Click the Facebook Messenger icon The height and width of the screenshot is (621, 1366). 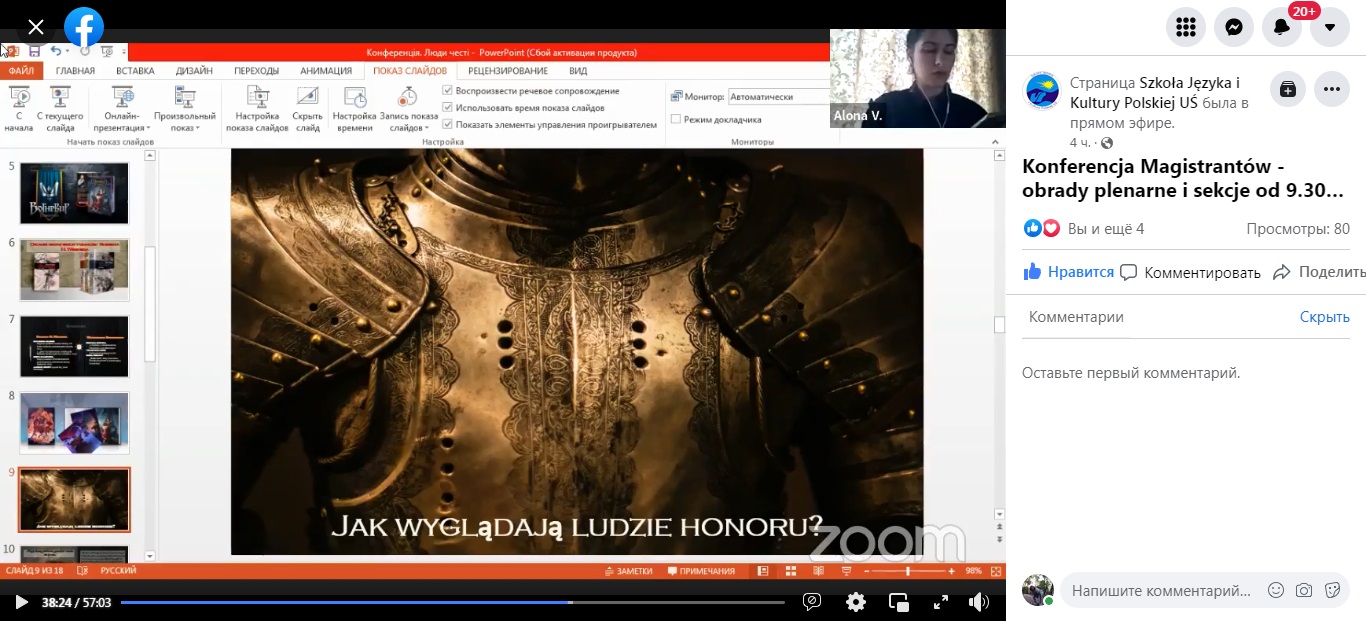click(x=1234, y=27)
